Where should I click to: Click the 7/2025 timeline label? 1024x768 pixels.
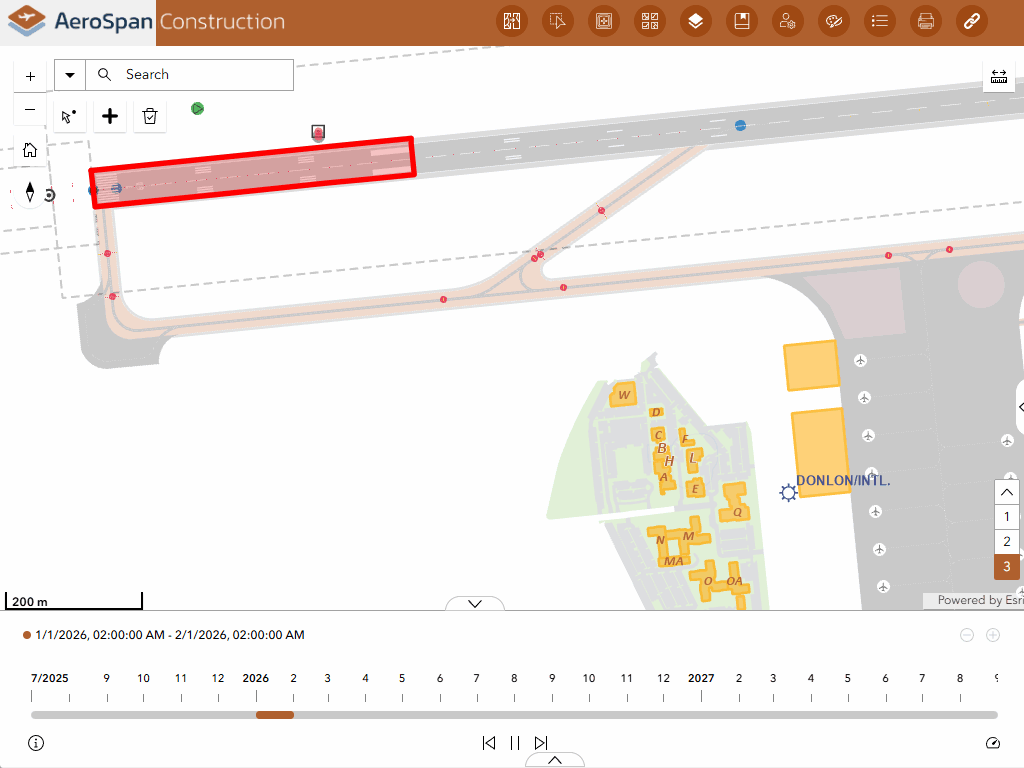pos(50,678)
